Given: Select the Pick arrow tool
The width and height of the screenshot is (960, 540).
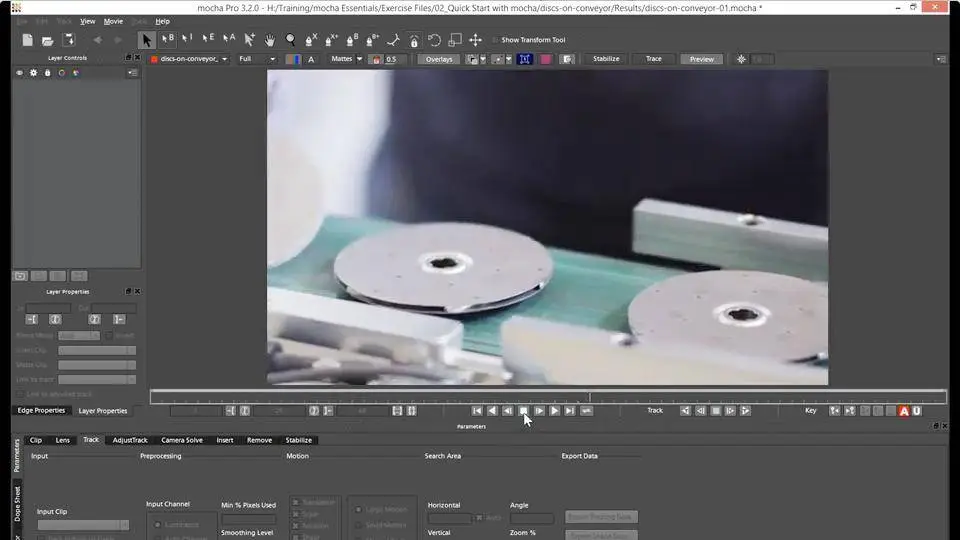Looking at the screenshot, I should (146, 40).
